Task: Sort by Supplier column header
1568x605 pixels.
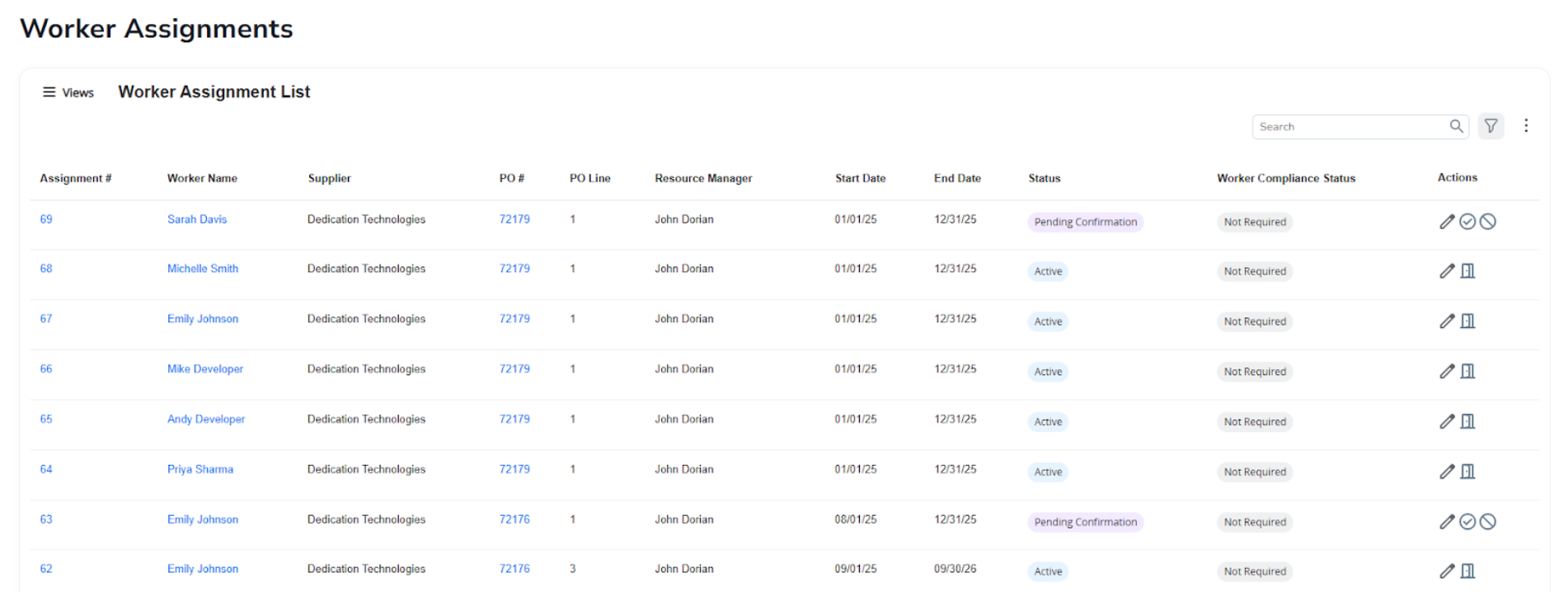Action: point(330,179)
